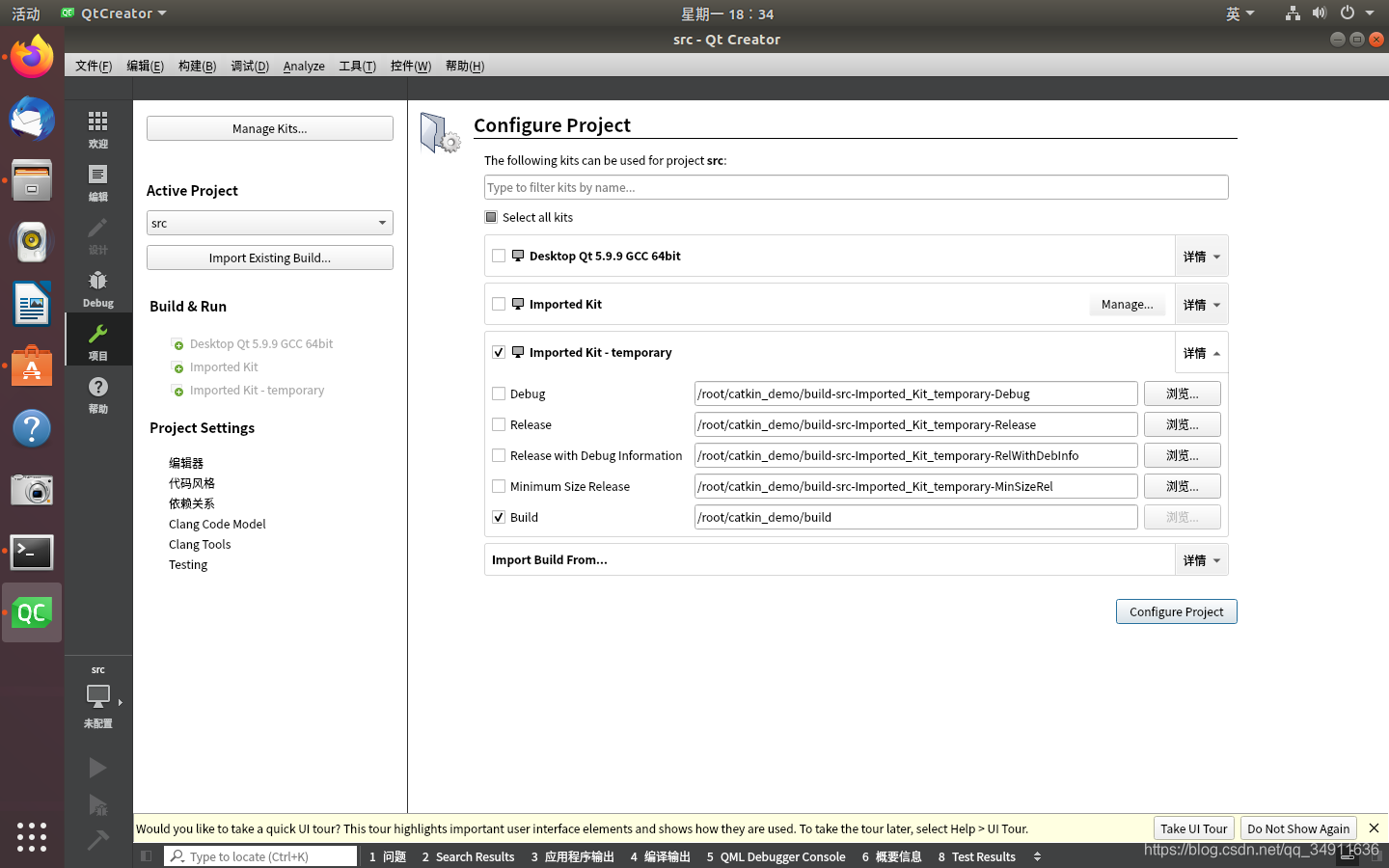This screenshot has height=868, width=1389.
Task: Click Do Not Show Again button
Action: click(1298, 828)
